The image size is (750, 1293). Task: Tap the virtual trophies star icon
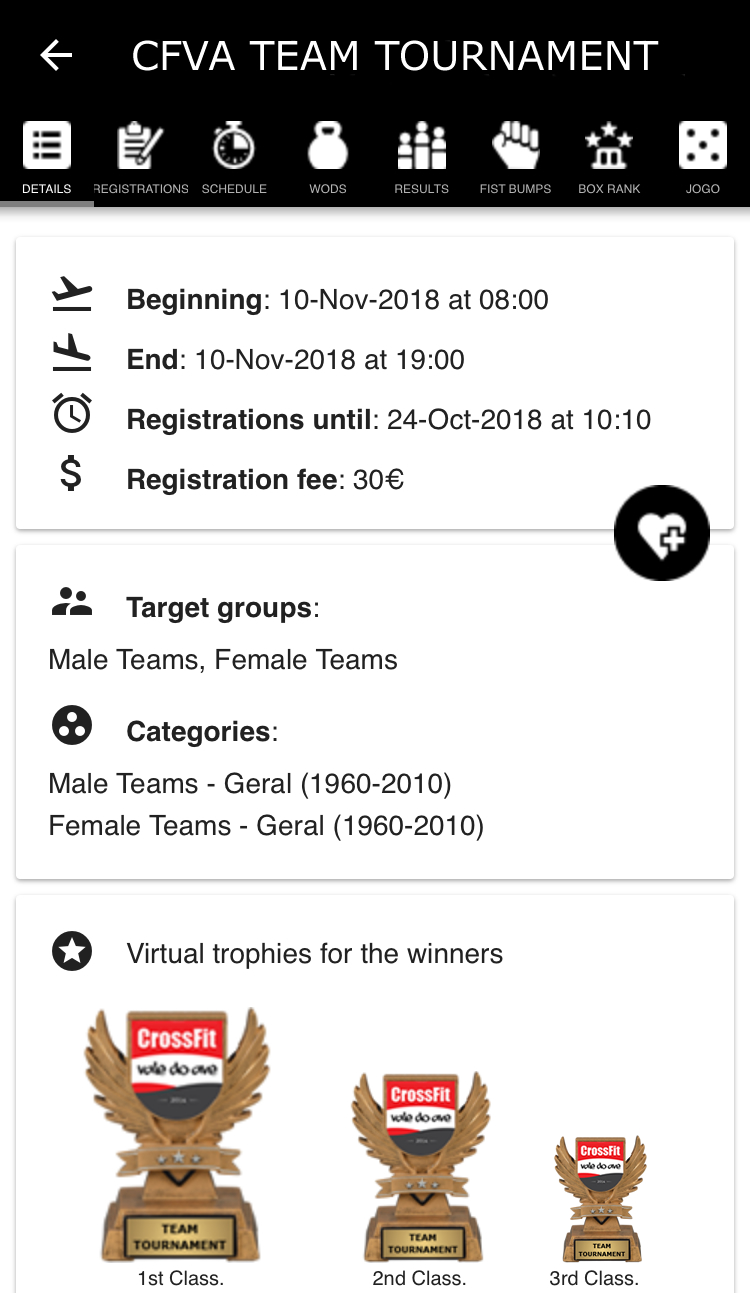click(72, 952)
